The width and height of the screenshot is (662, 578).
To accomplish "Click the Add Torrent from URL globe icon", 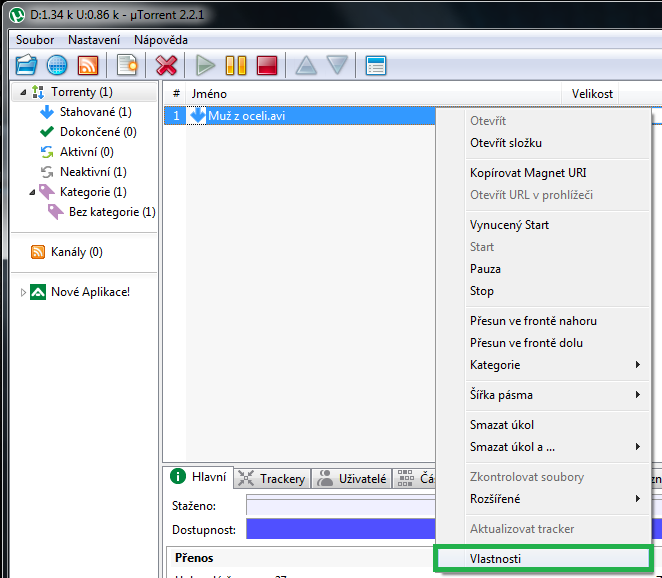I will click(57, 66).
